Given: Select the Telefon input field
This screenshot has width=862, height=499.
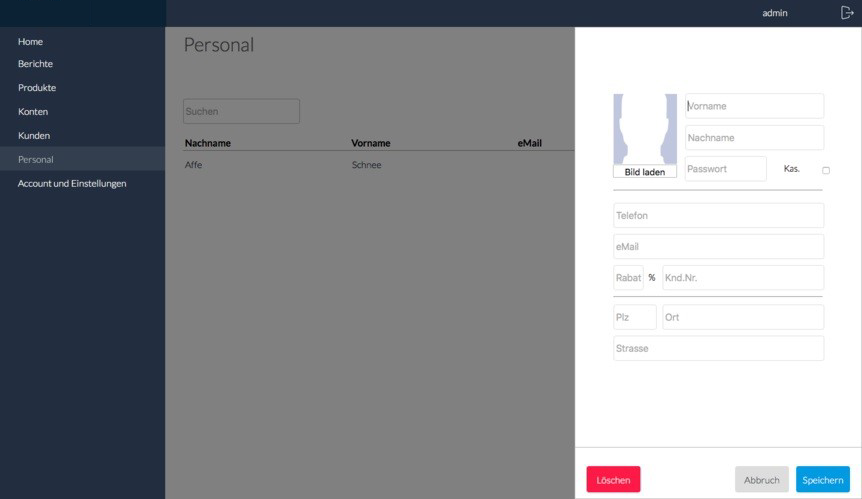Looking at the screenshot, I should coord(719,215).
